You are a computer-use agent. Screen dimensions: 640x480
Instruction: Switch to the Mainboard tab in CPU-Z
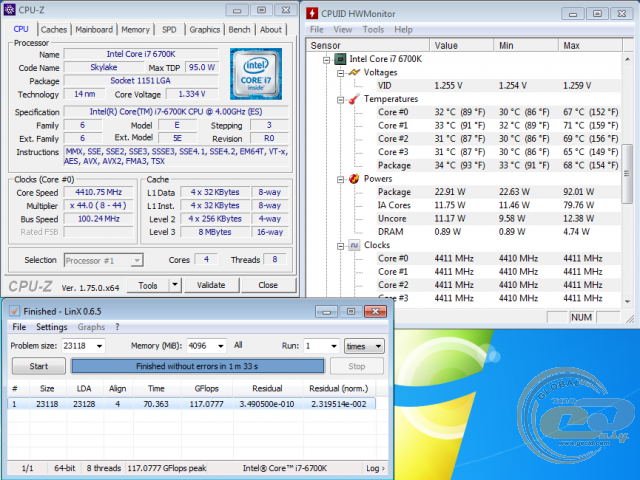pyautogui.click(x=94, y=29)
